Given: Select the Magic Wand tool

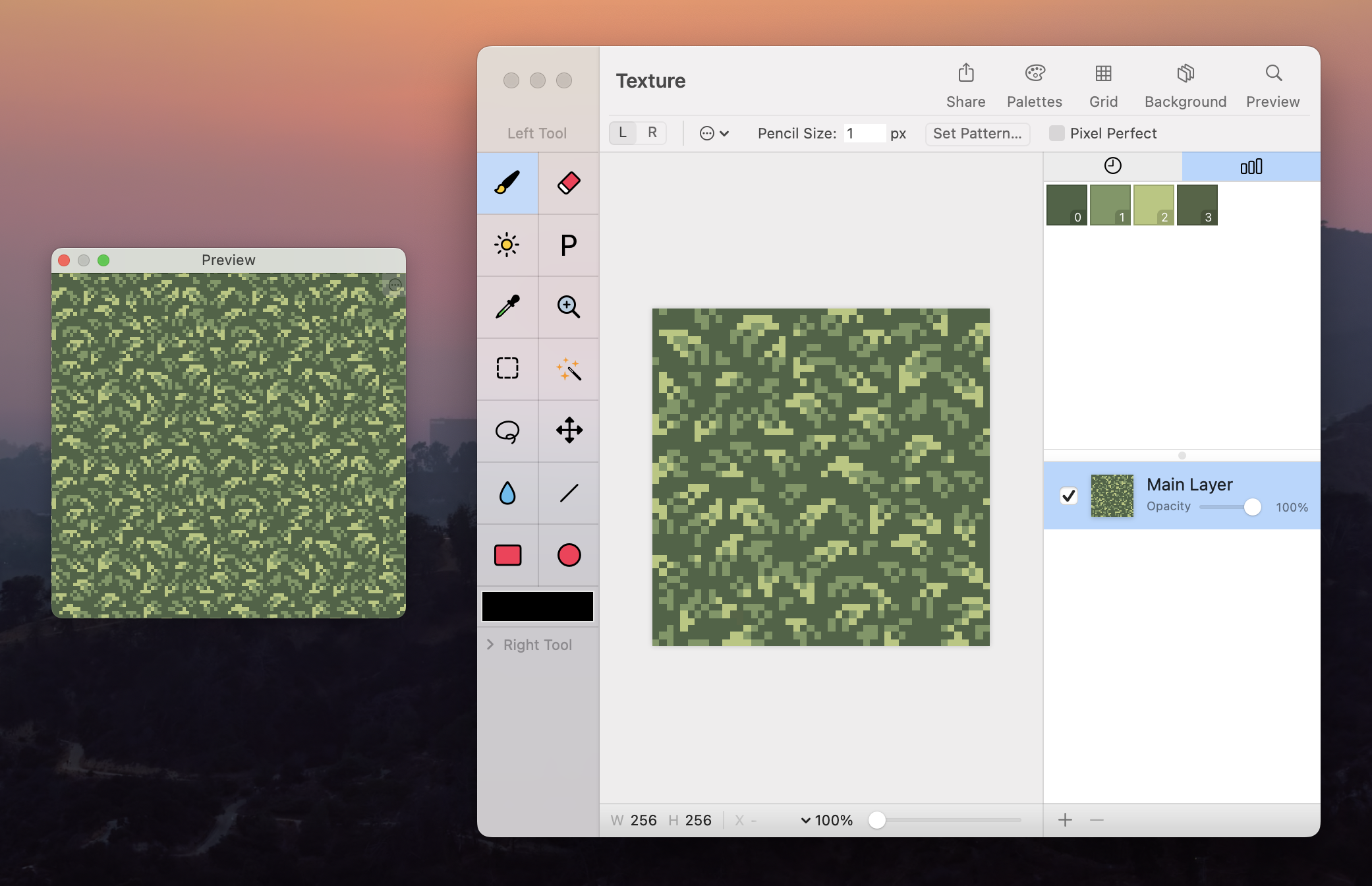Looking at the screenshot, I should (569, 369).
